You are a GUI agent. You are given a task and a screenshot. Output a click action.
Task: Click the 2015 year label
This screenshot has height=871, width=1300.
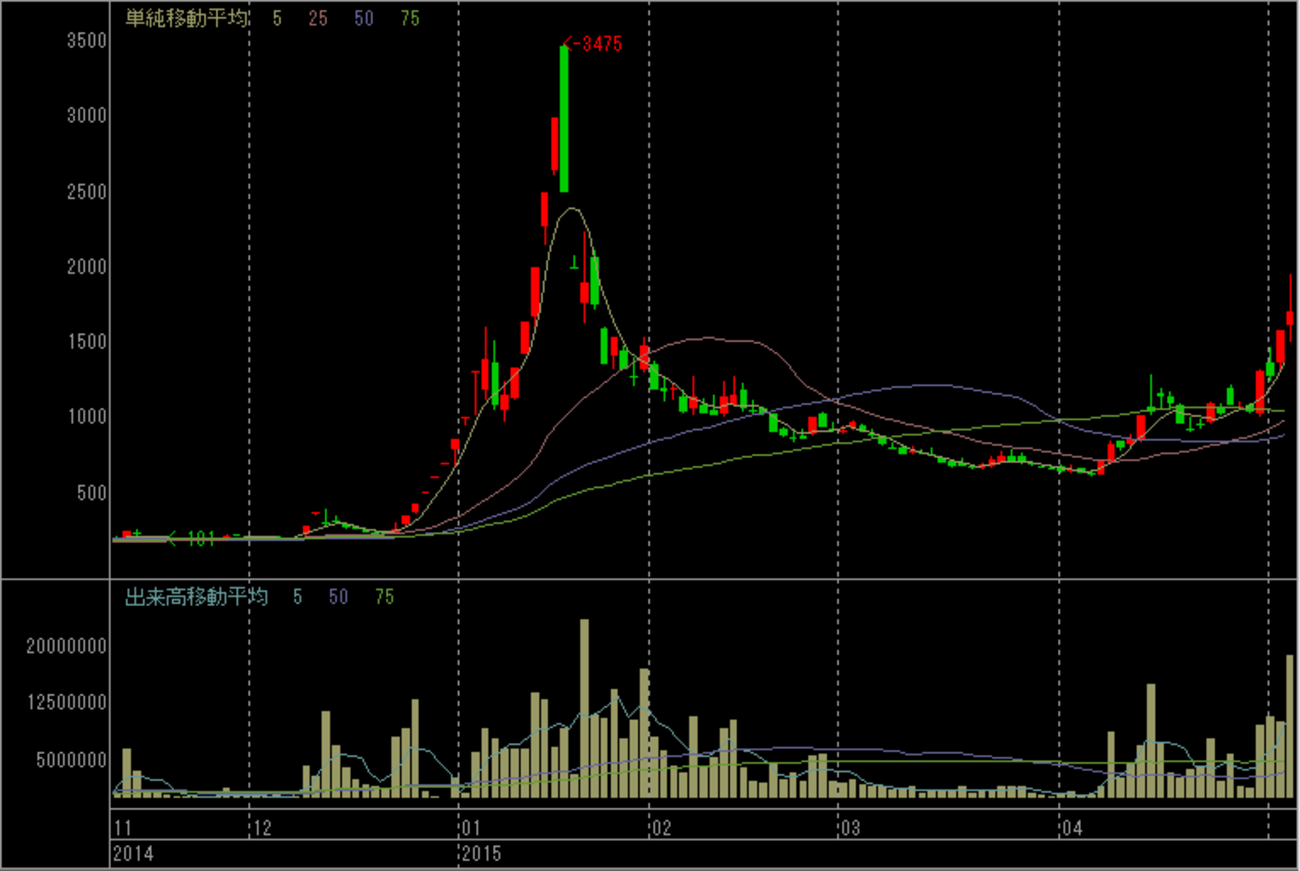coord(482,854)
